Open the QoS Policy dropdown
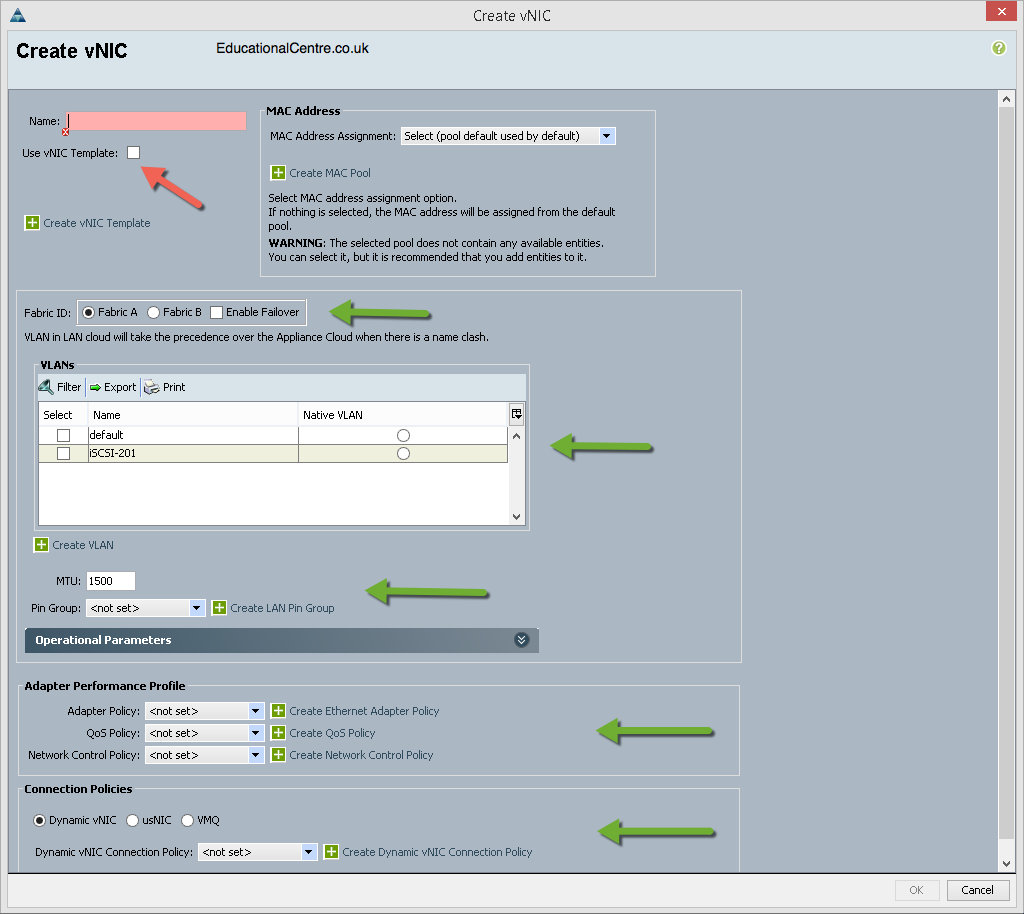 [204, 733]
